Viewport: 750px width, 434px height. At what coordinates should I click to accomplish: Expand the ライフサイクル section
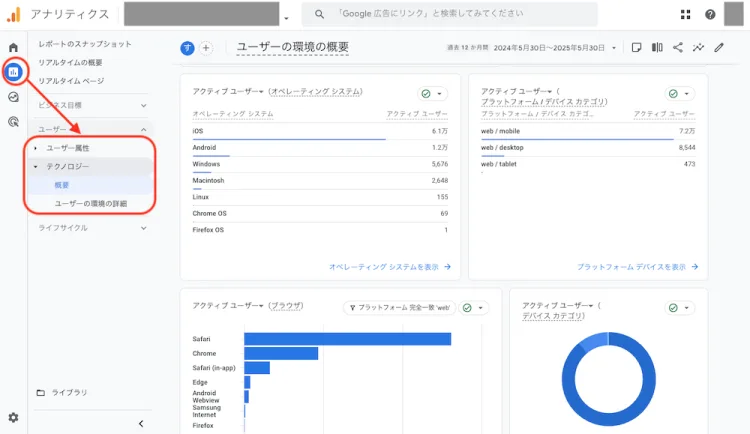click(143, 228)
